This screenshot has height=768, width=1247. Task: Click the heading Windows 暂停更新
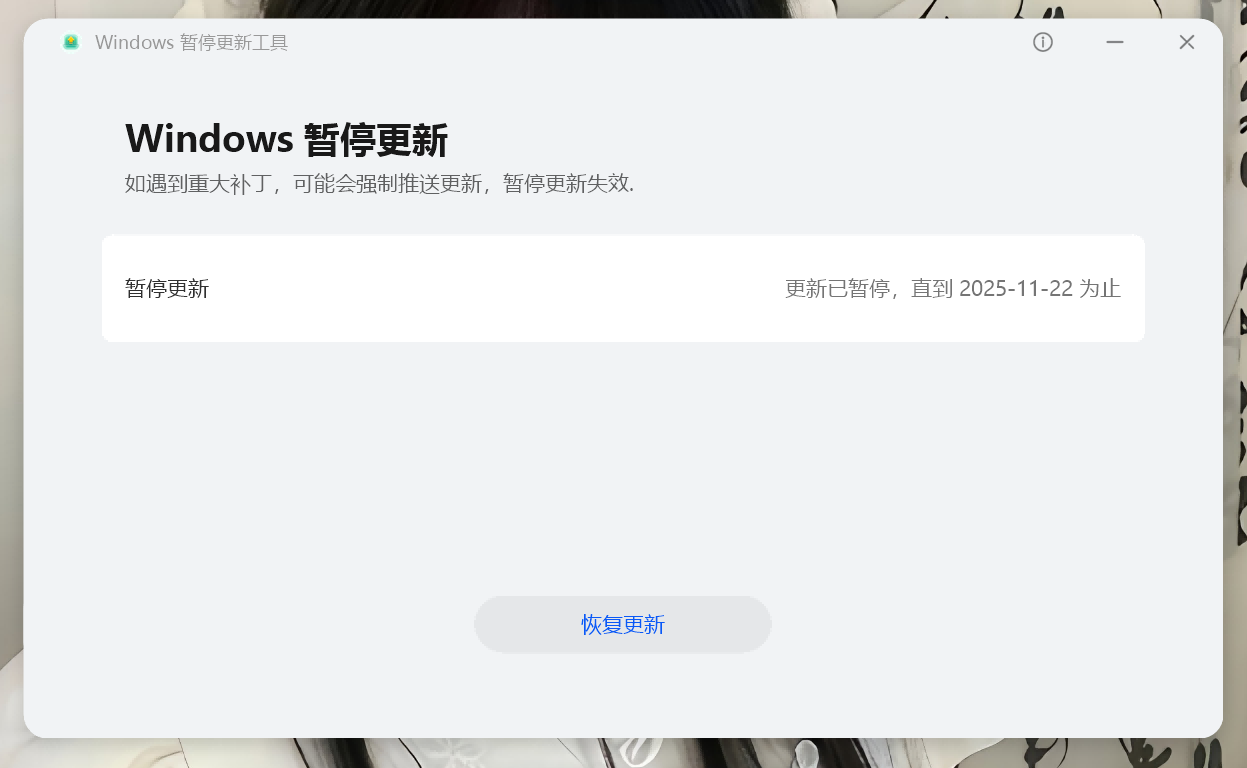[285, 138]
